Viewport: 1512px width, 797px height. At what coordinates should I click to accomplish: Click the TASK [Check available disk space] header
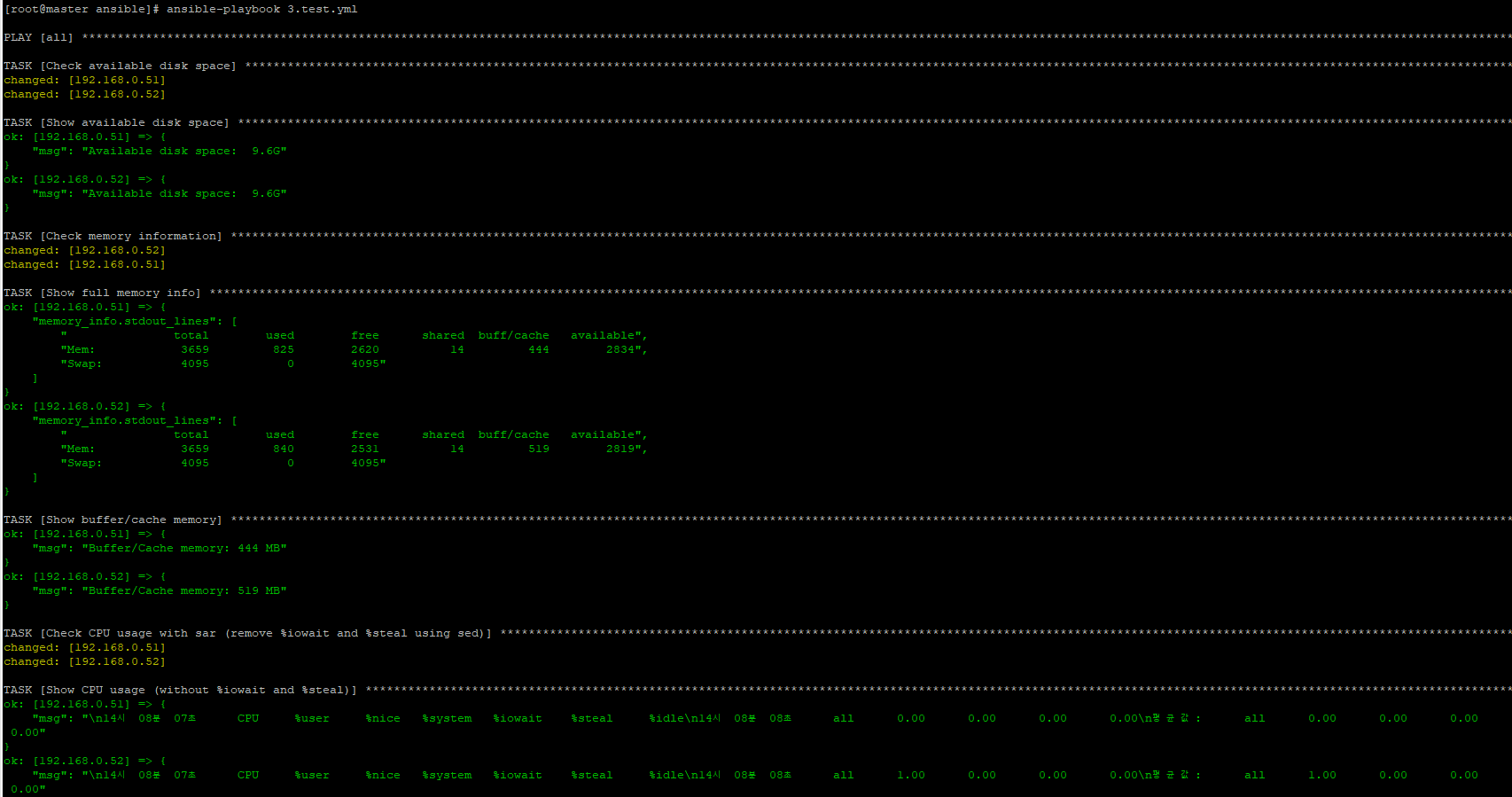click(120, 66)
